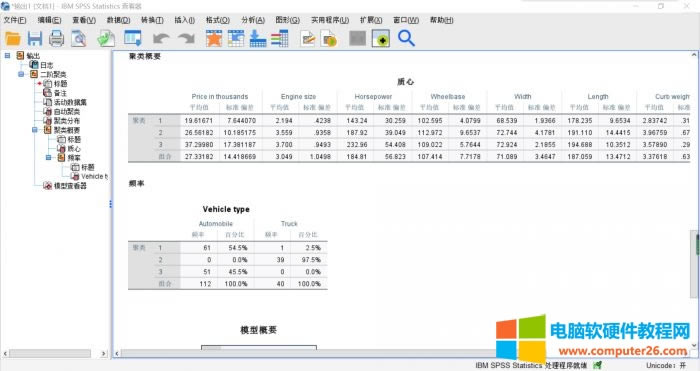Click the Redo arrow icon
The width and height of the screenshot is (700, 371).
[187, 38]
